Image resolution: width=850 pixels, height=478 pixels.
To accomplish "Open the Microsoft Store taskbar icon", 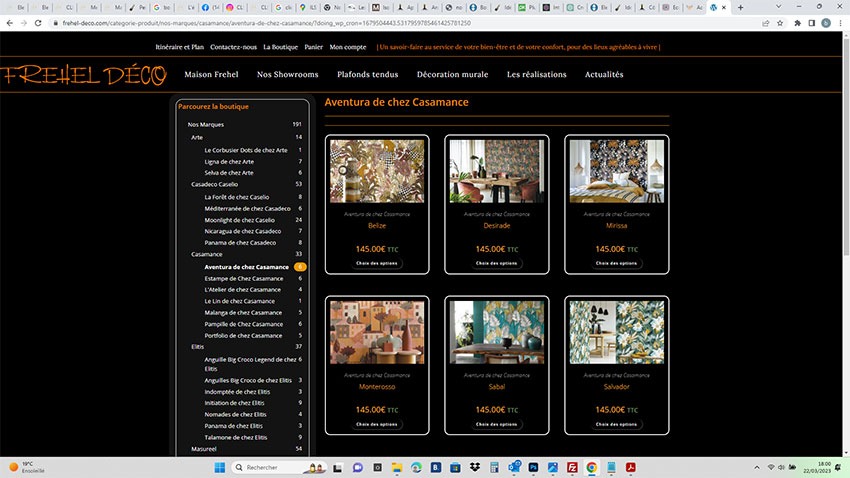I will click(455, 467).
